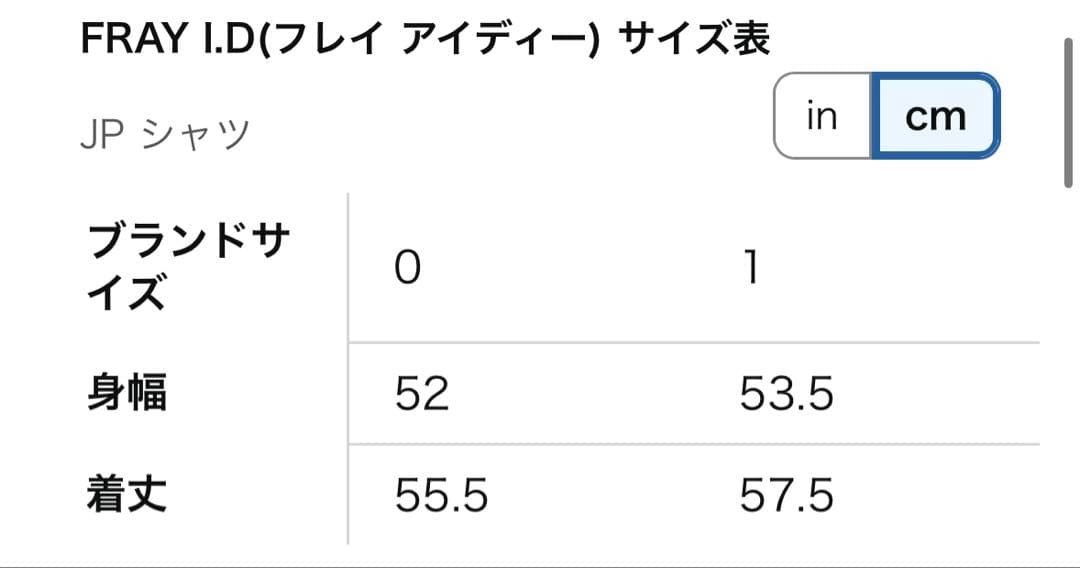Click brand size 0 column header
The height and width of the screenshot is (568, 1080).
408,270
